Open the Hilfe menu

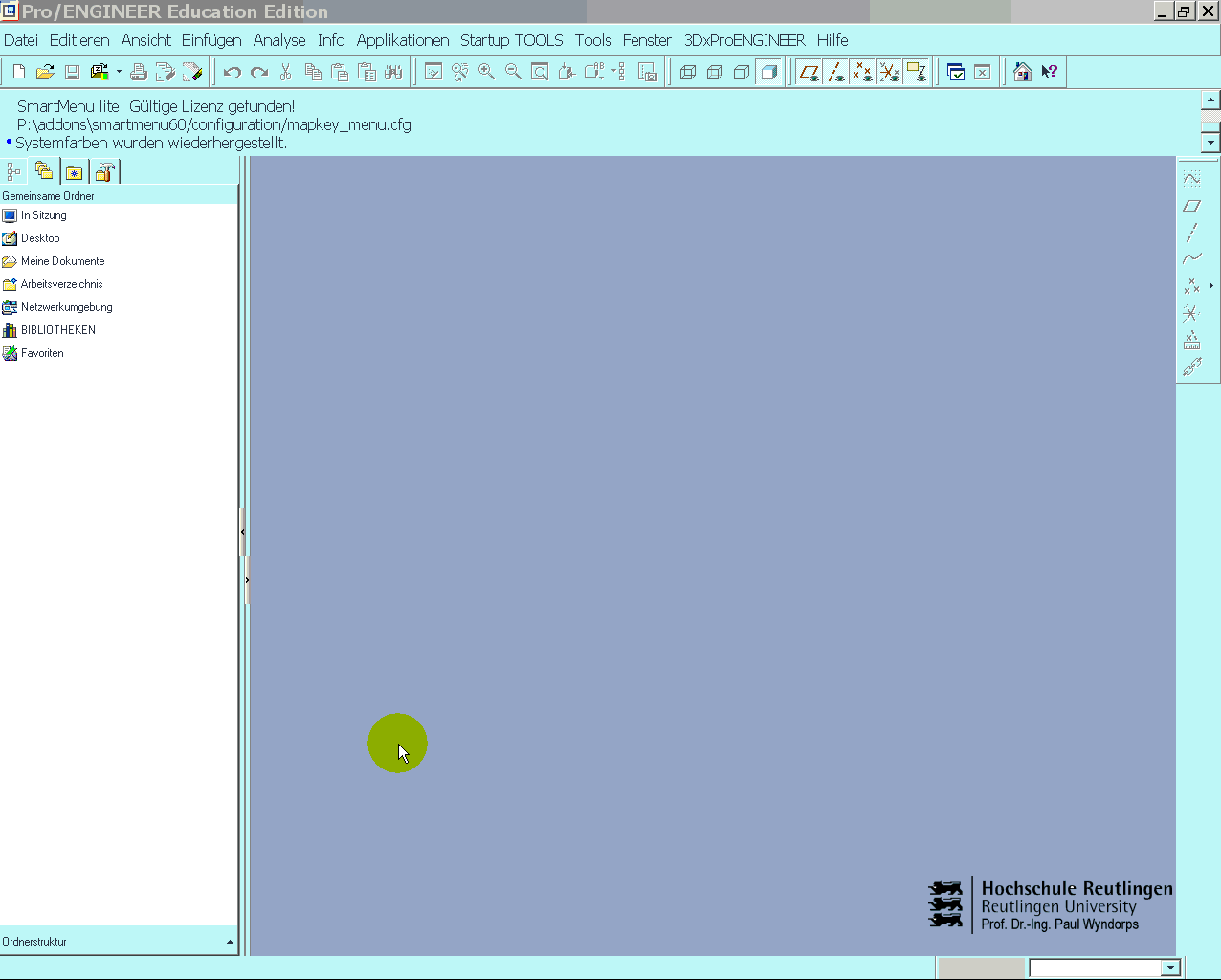[x=832, y=40]
